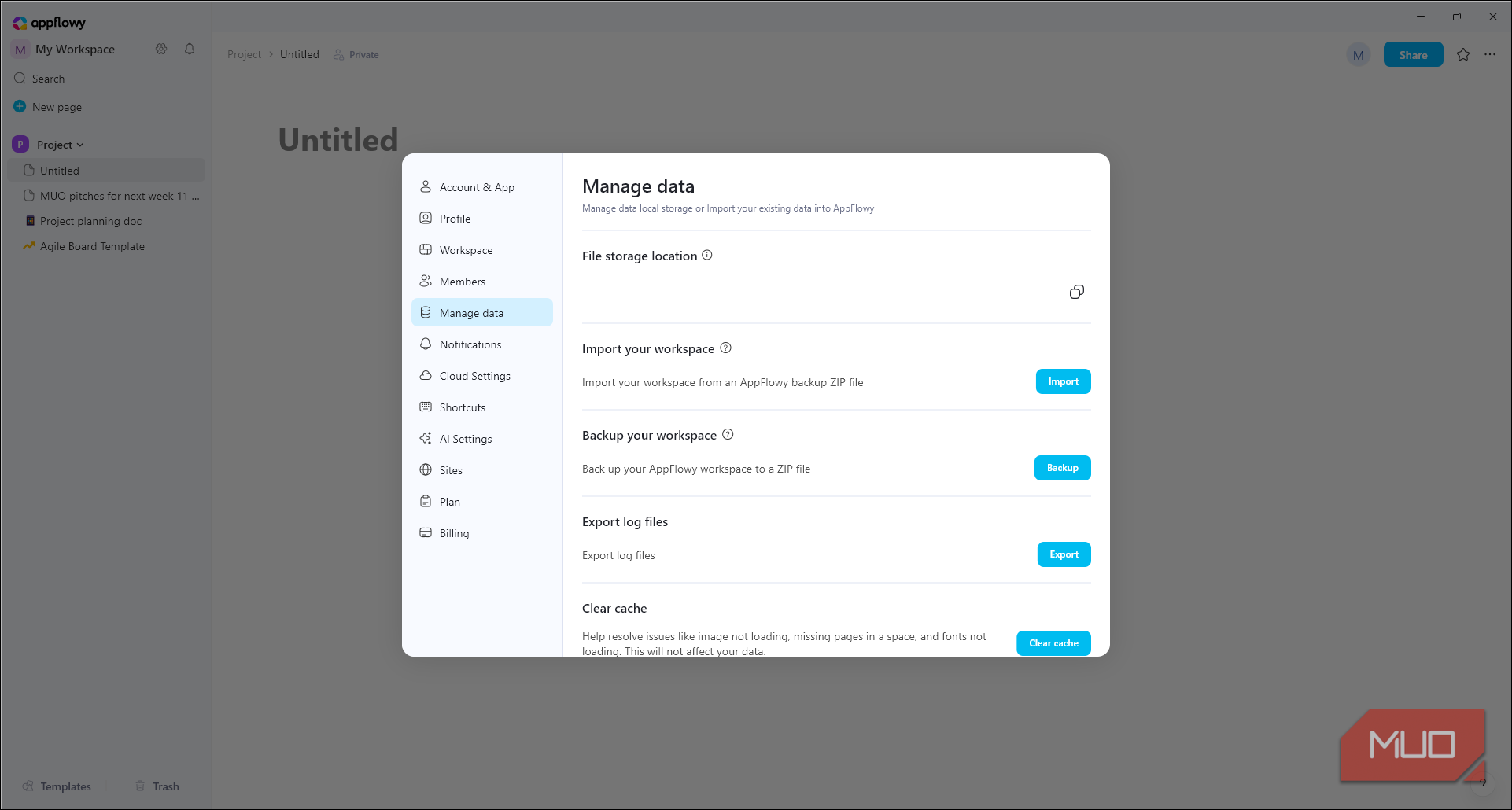Export the log files

point(1064,554)
